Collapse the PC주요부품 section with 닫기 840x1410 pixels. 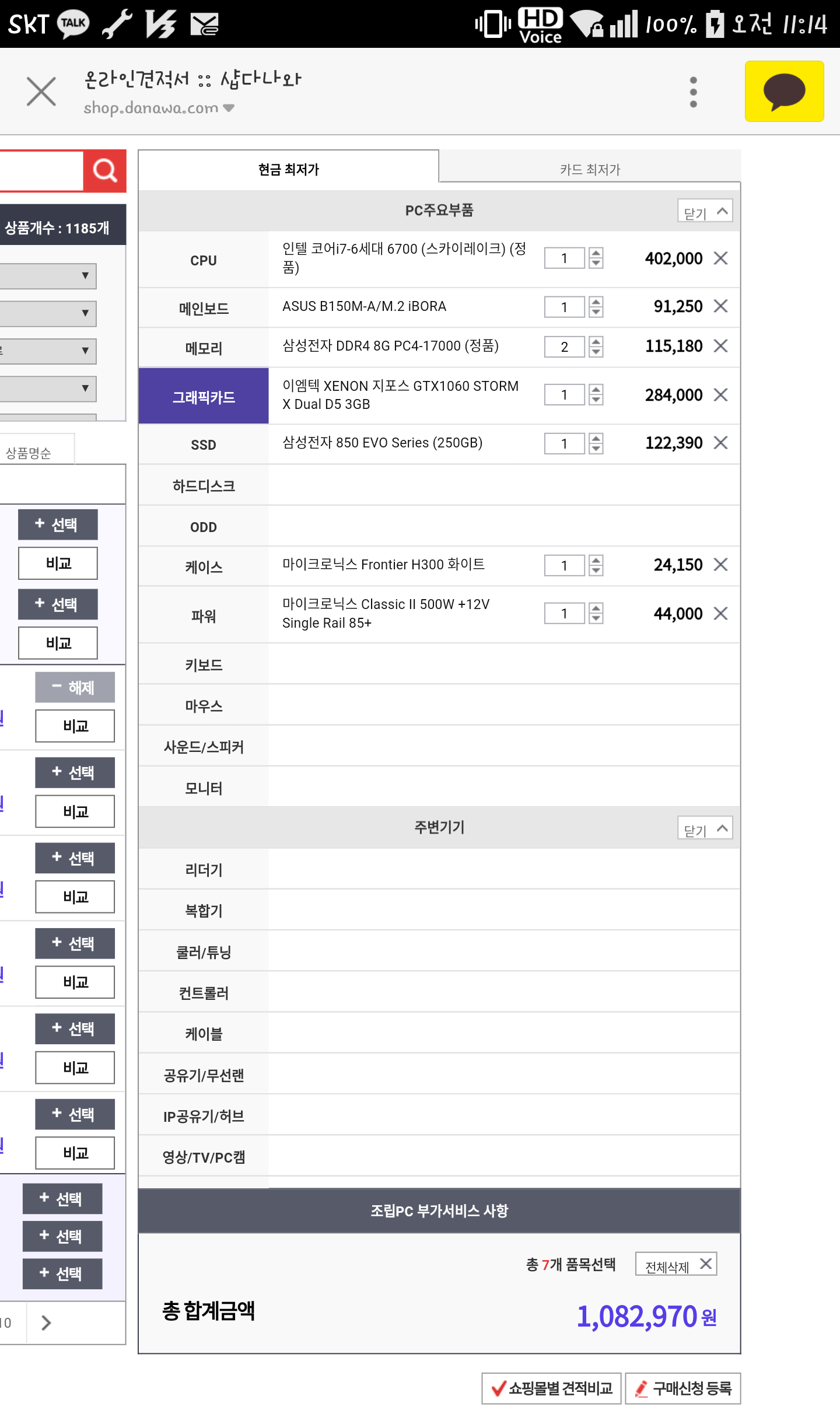pyautogui.click(x=705, y=211)
